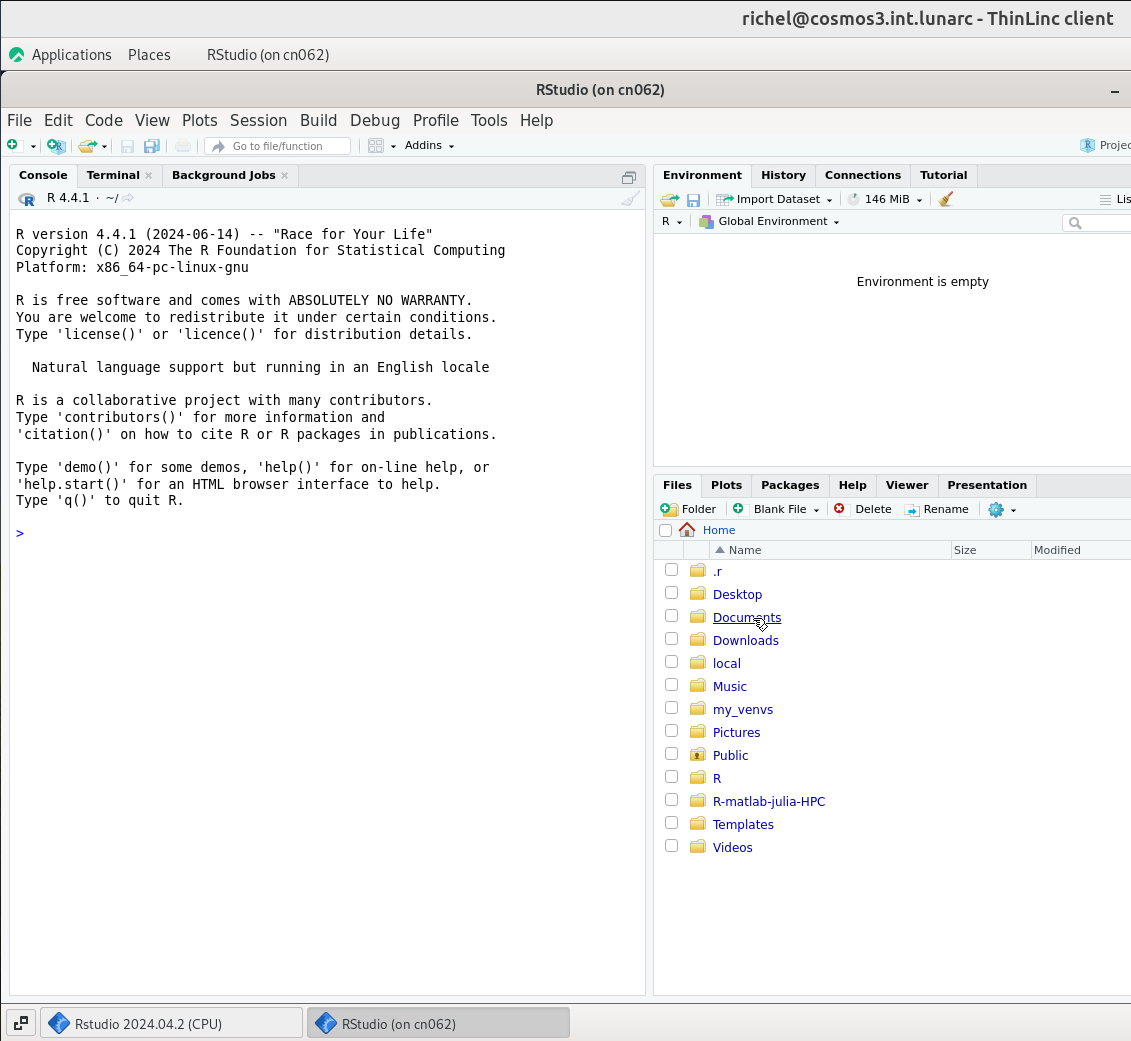Open the Import Dataset dropdown
This screenshot has width=1131, height=1041.
point(775,199)
